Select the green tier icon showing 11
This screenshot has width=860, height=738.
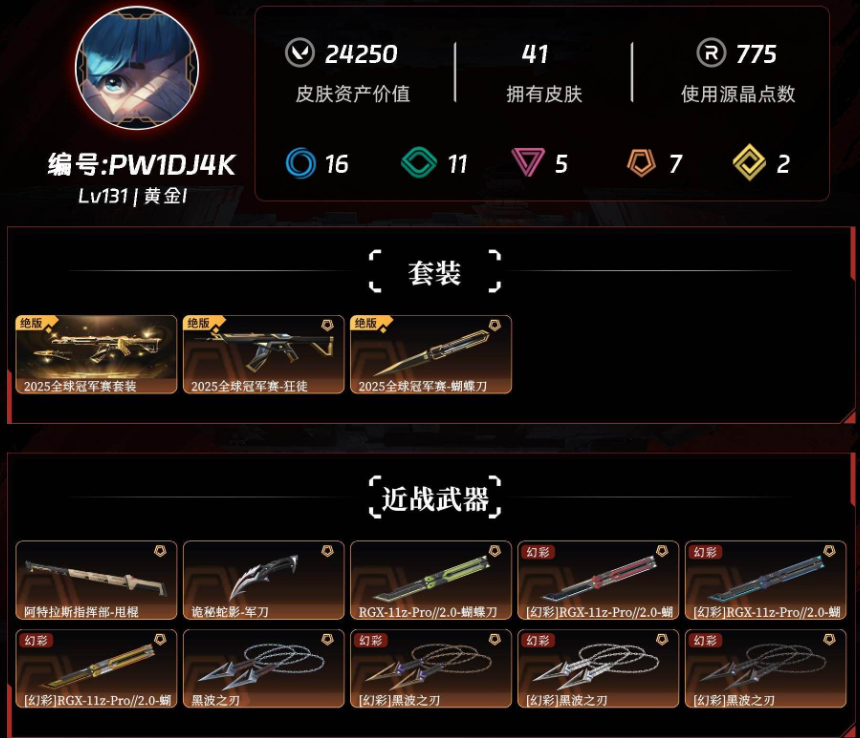[419, 163]
